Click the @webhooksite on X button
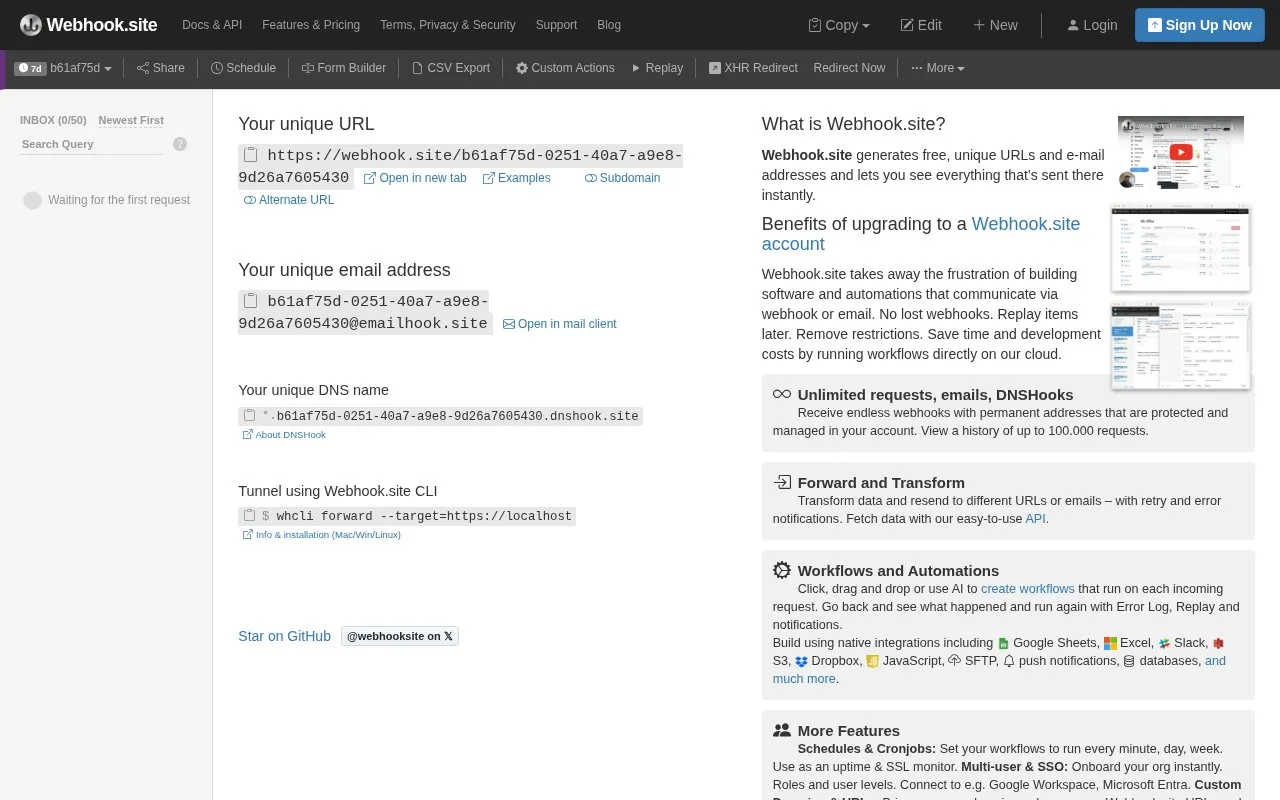This screenshot has width=1280, height=800. [400, 636]
